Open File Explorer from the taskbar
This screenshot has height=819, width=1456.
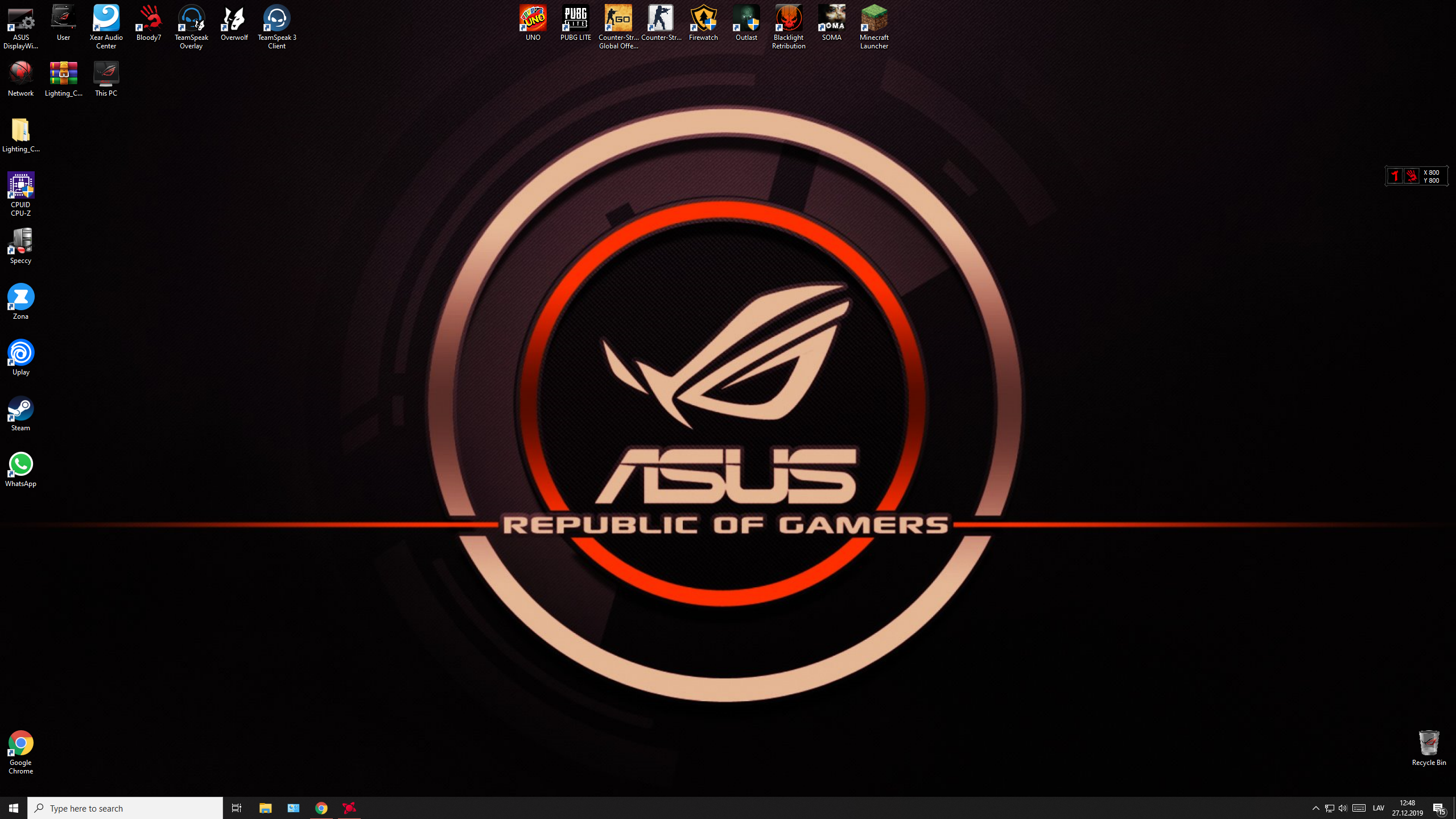click(265, 808)
